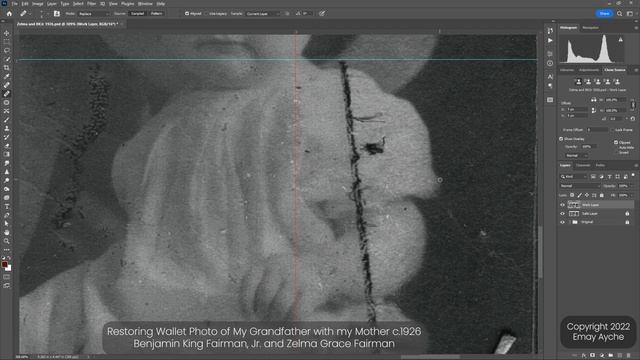Expand the Original layer group
This screenshot has width=640, height=360.
pyautogui.click(x=569, y=222)
